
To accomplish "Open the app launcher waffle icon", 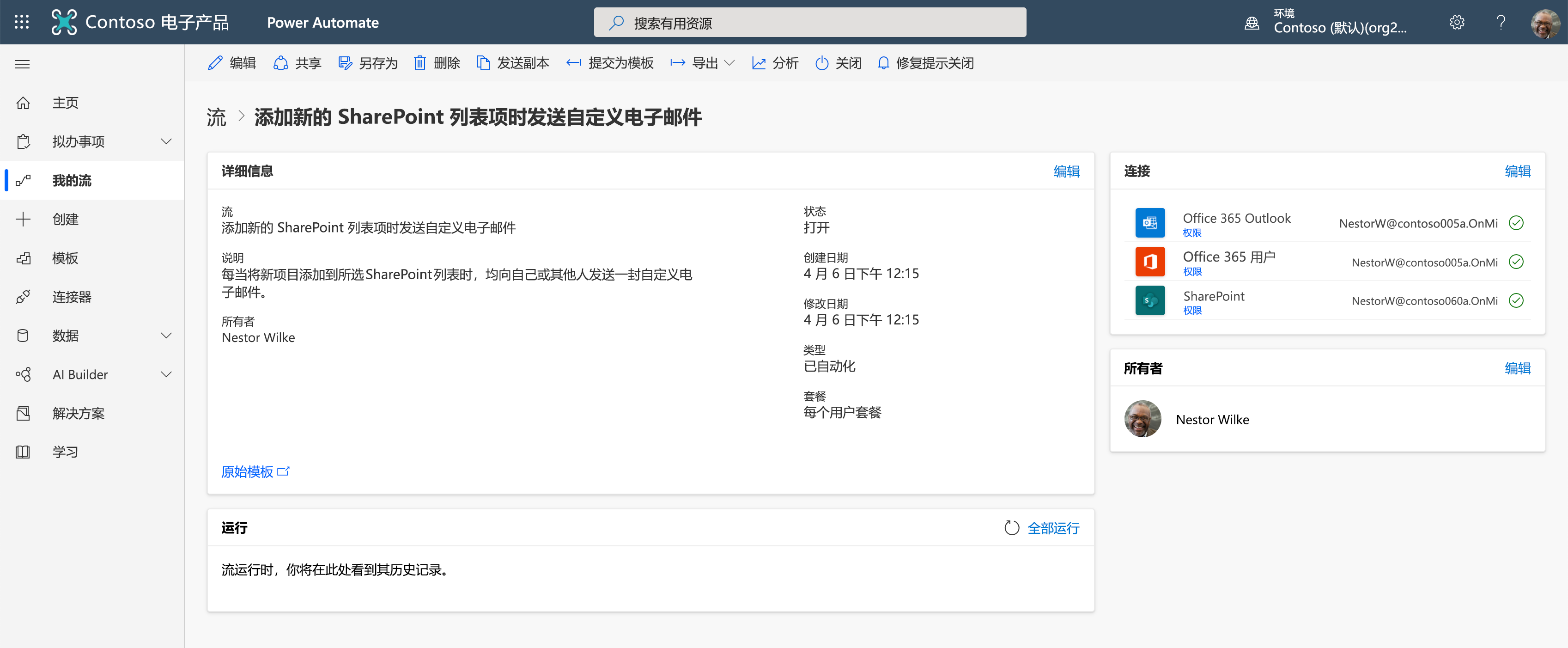I will (22, 23).
